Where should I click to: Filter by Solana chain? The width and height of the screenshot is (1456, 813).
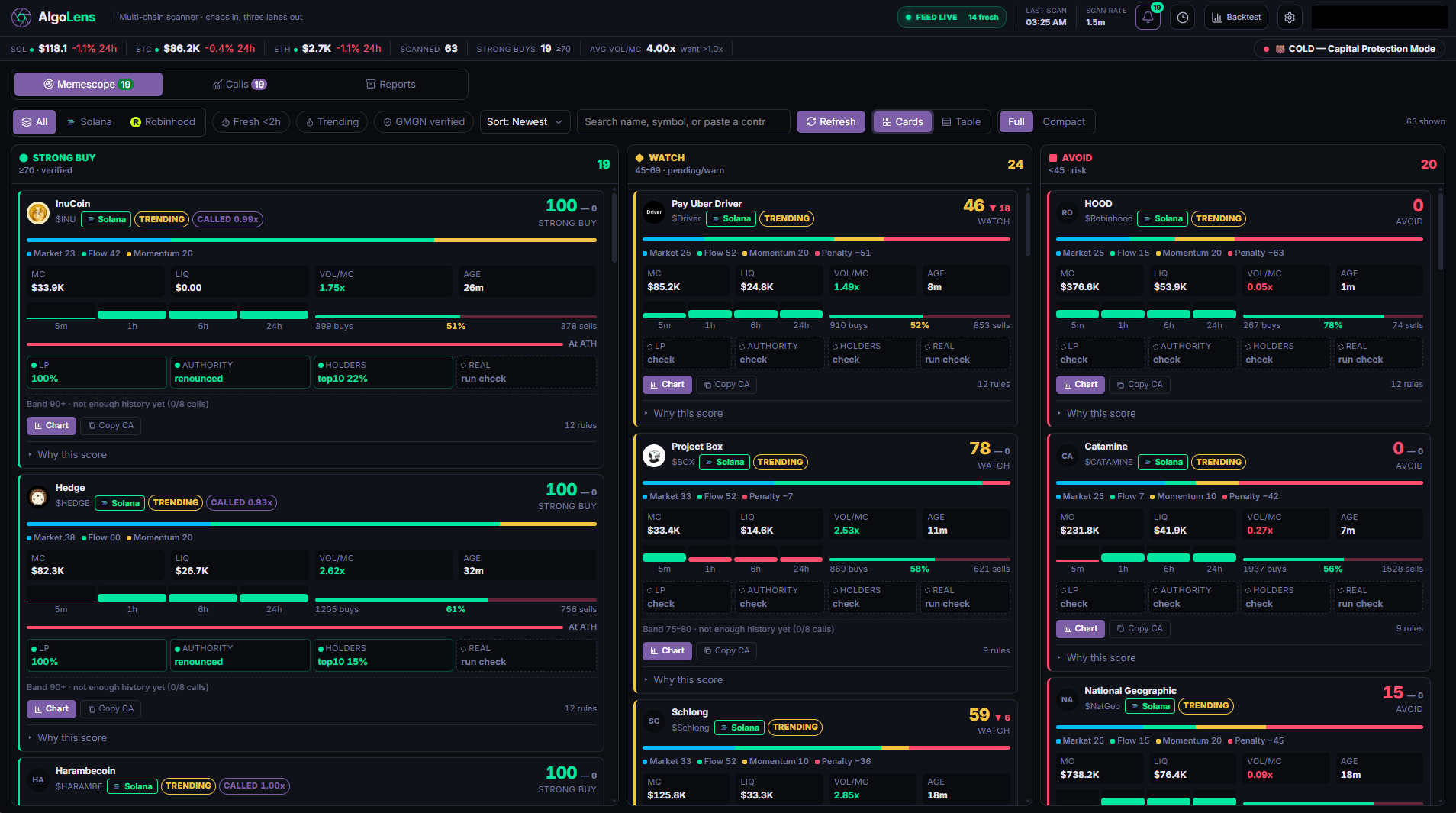click(x=89, y=122)
